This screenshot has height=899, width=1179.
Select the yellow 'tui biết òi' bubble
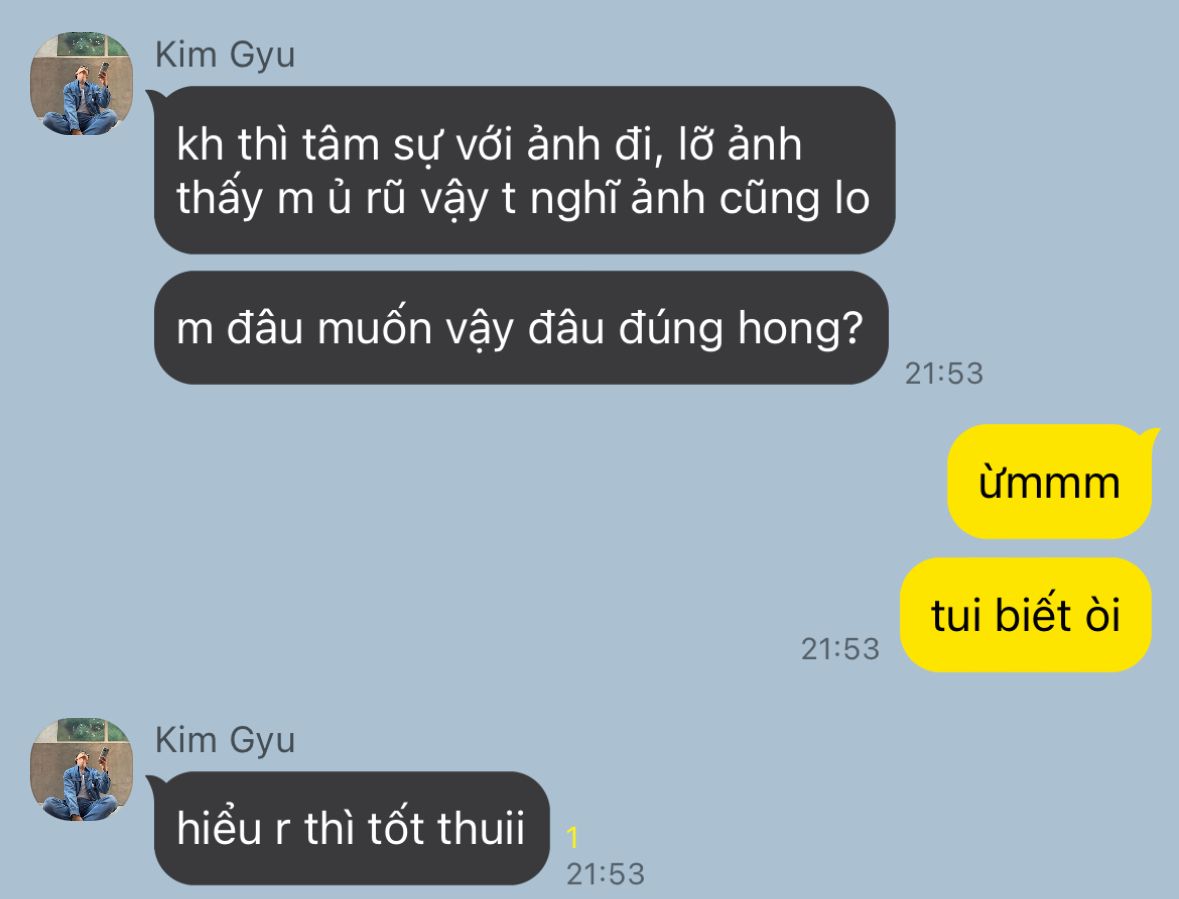click(x=1026, y=615)
